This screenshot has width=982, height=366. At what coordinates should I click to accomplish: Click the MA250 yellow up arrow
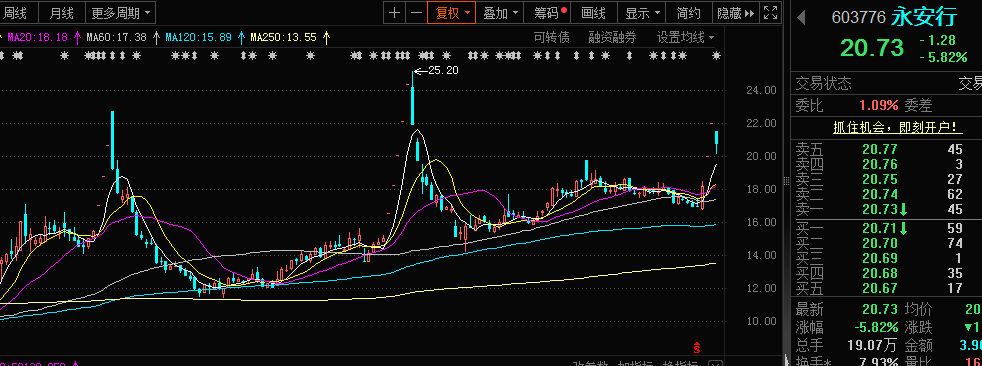326,38
